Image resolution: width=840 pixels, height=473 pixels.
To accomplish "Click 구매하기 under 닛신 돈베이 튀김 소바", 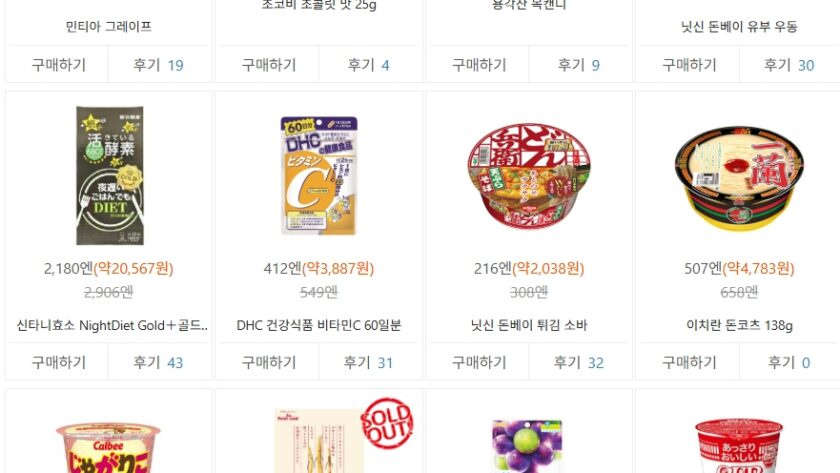I will pos(479,363).
